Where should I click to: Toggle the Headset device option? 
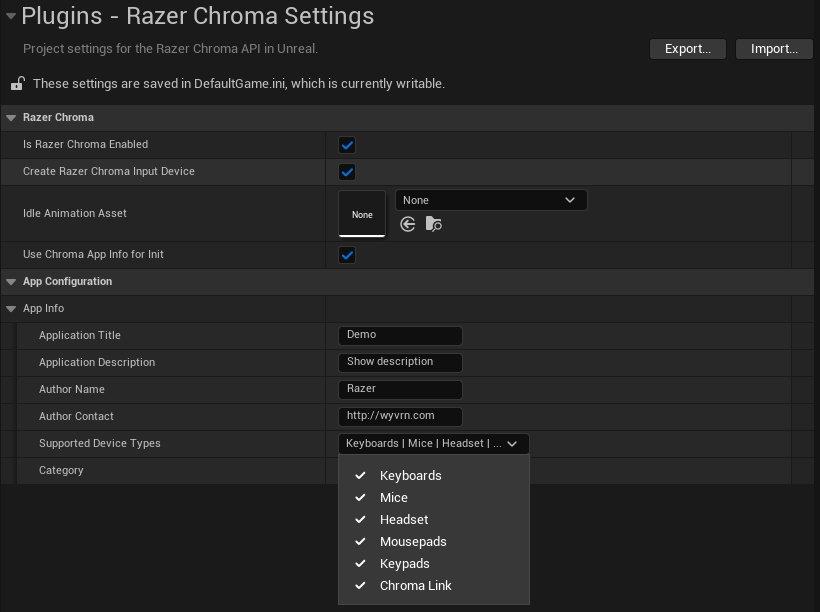point(403,520)
